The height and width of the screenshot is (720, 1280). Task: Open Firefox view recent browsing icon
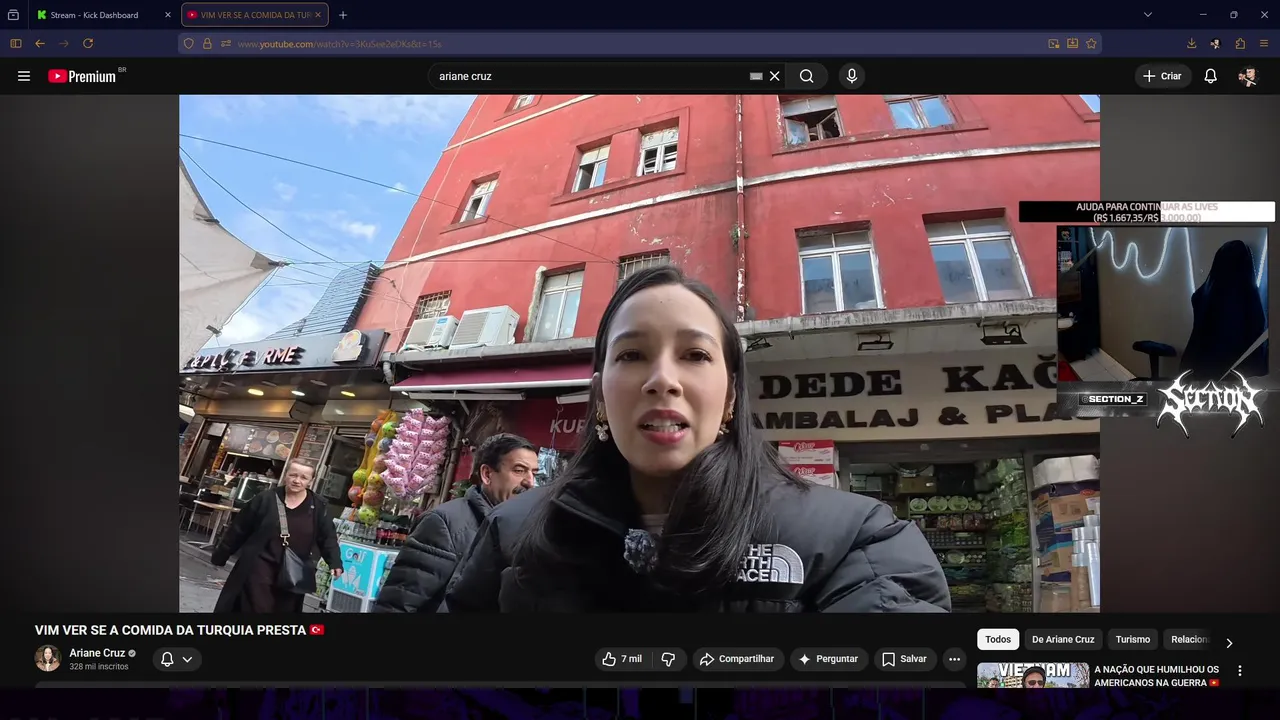pos(13,15)
